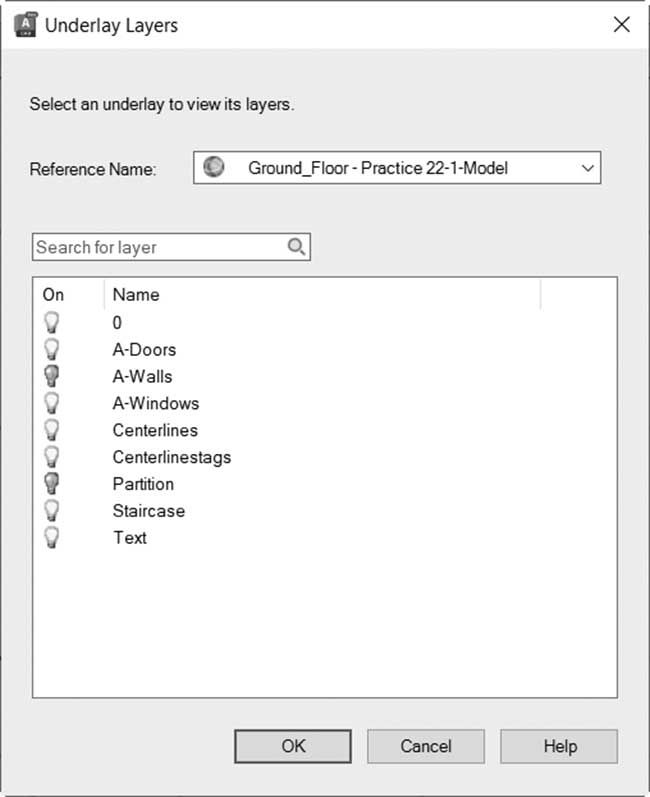Toggle the Staircase layer lightbulb icon
The height and width of the screenshot is (797, 650).
coord(51,510)
